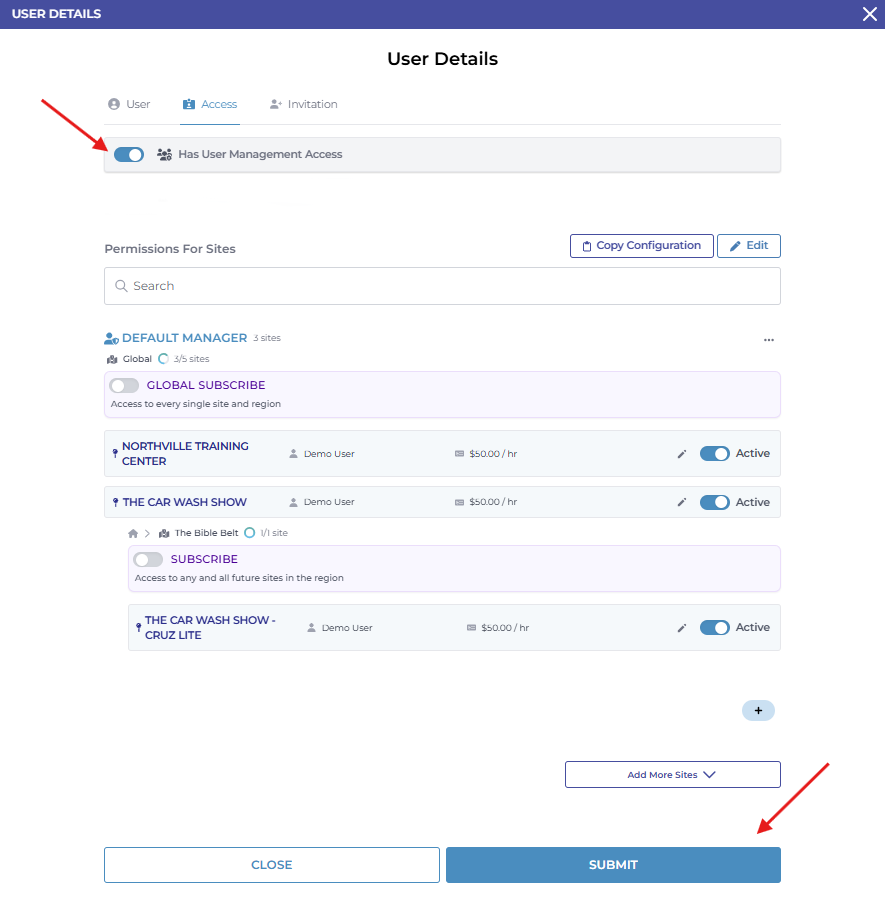Click the Default Manager role icon

(111, 339)
